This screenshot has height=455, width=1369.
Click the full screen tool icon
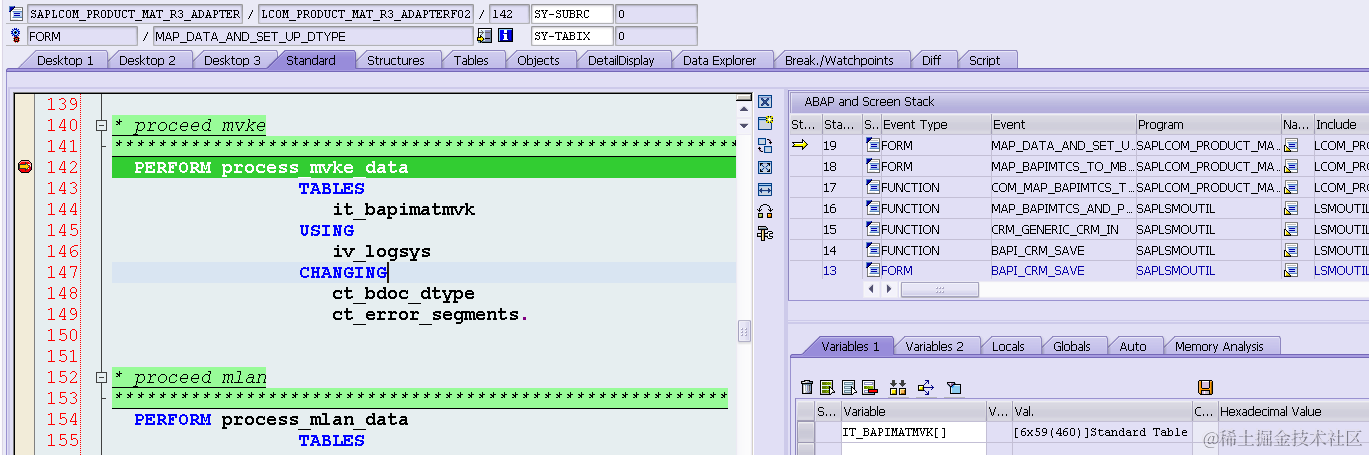(765, 167)
